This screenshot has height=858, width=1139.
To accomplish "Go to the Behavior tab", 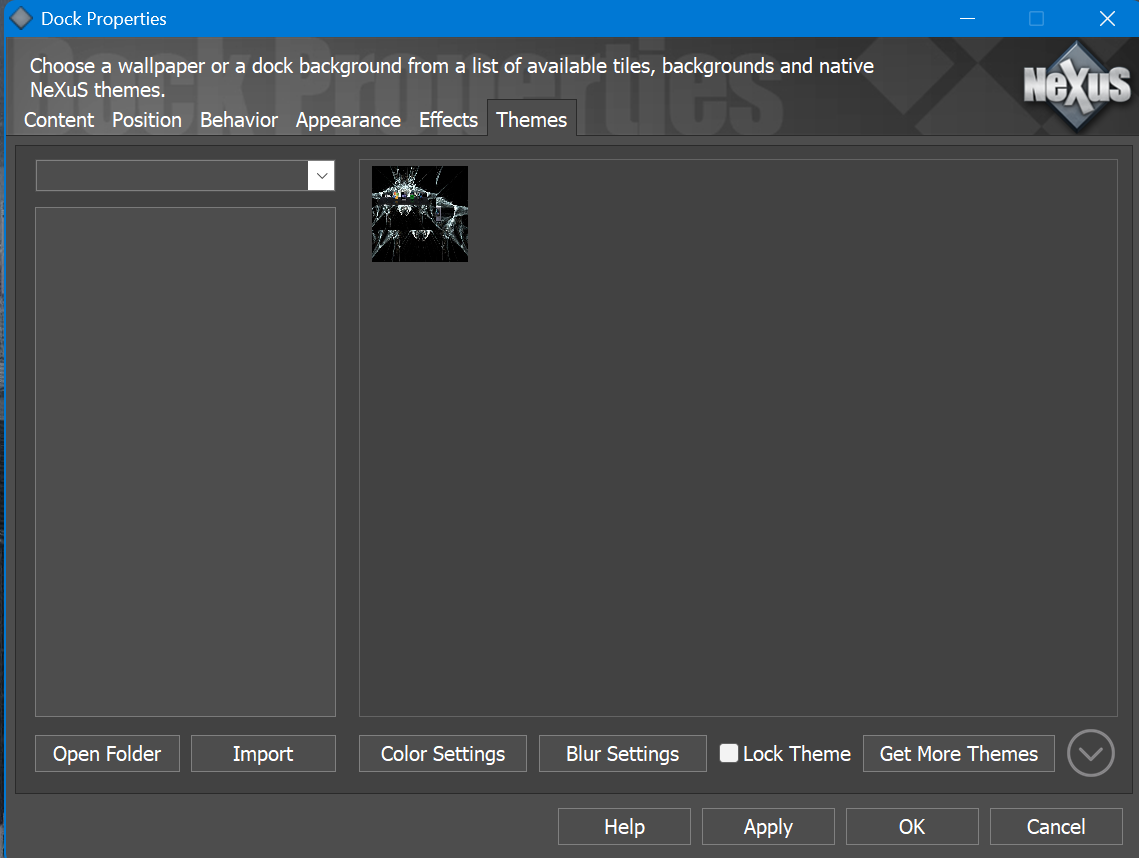I will (239, 120).
